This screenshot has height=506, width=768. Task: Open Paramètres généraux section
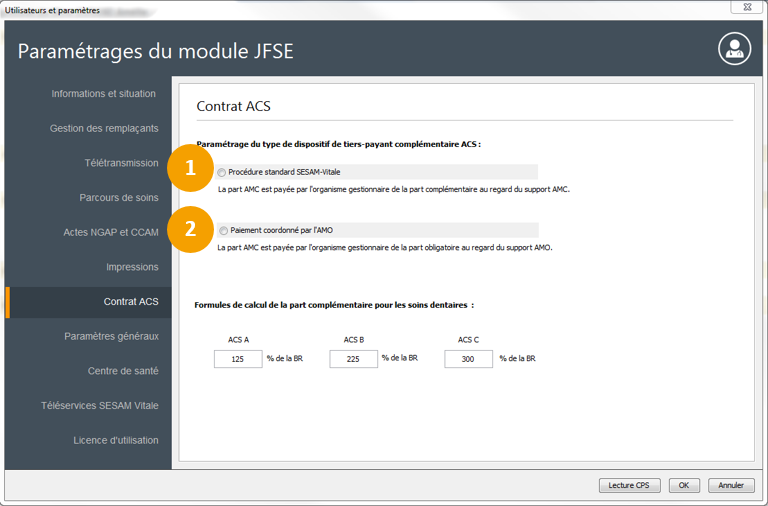[x=111, y=337]
